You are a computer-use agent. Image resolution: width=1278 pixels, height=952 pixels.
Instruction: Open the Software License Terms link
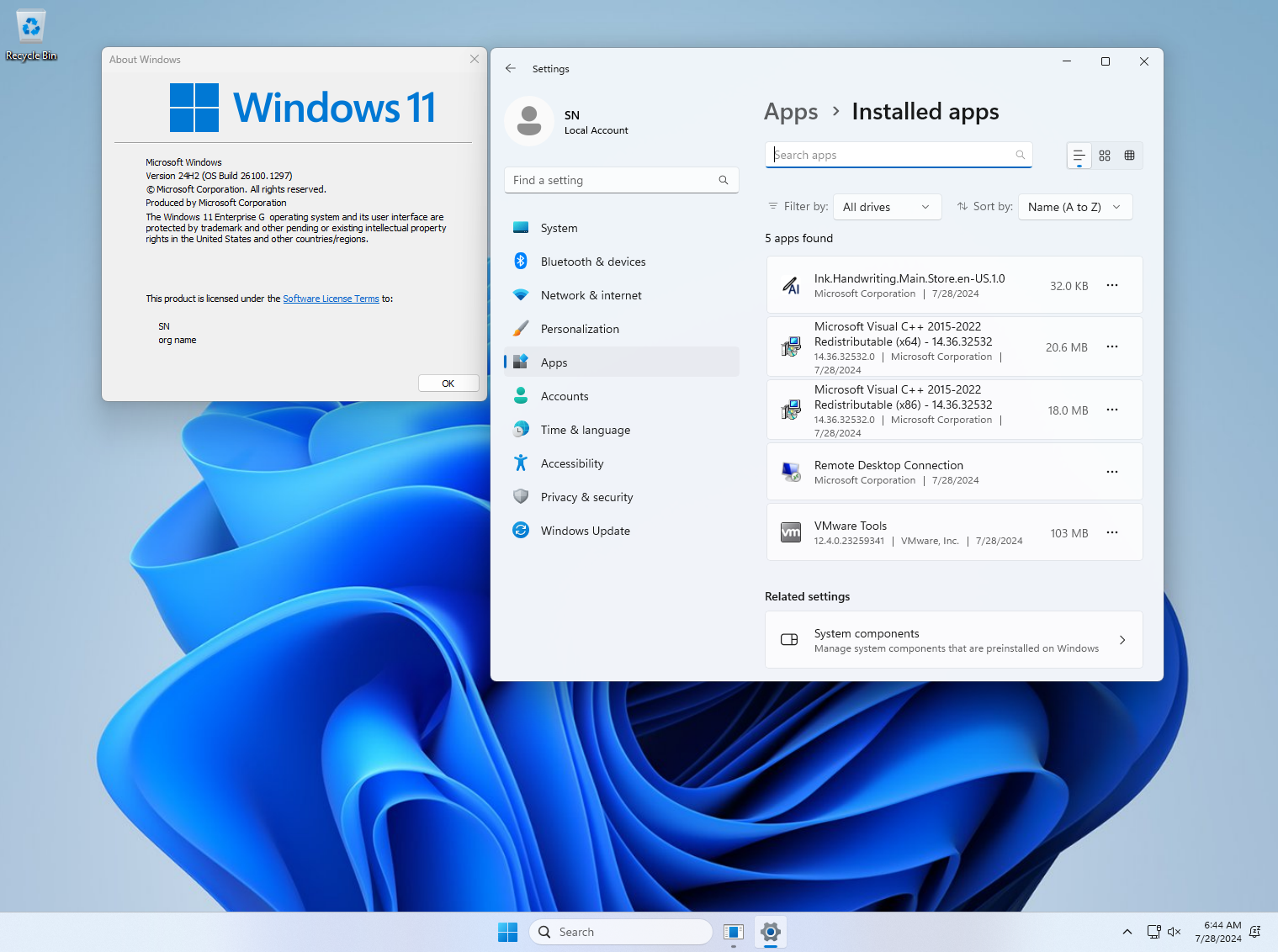(331, 299)
